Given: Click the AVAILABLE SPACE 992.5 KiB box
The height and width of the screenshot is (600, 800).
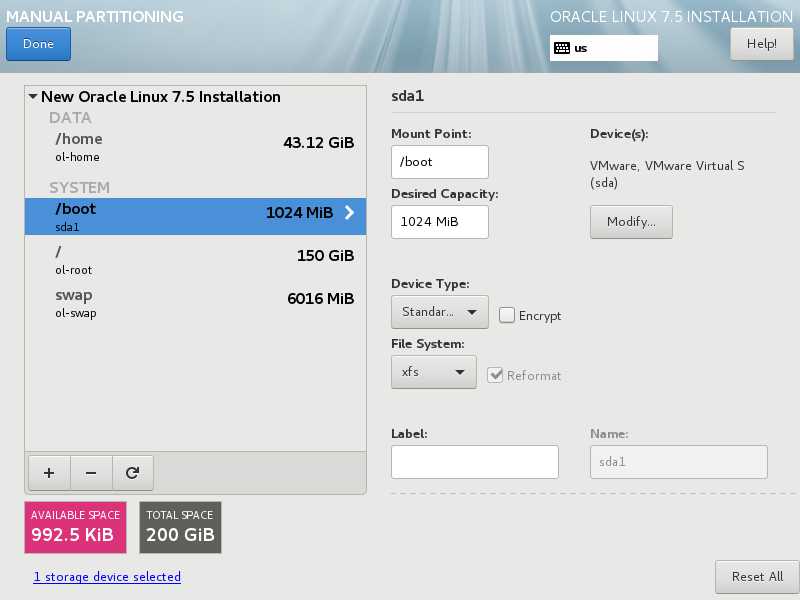Looking at the screenshot, I should 76,527.
